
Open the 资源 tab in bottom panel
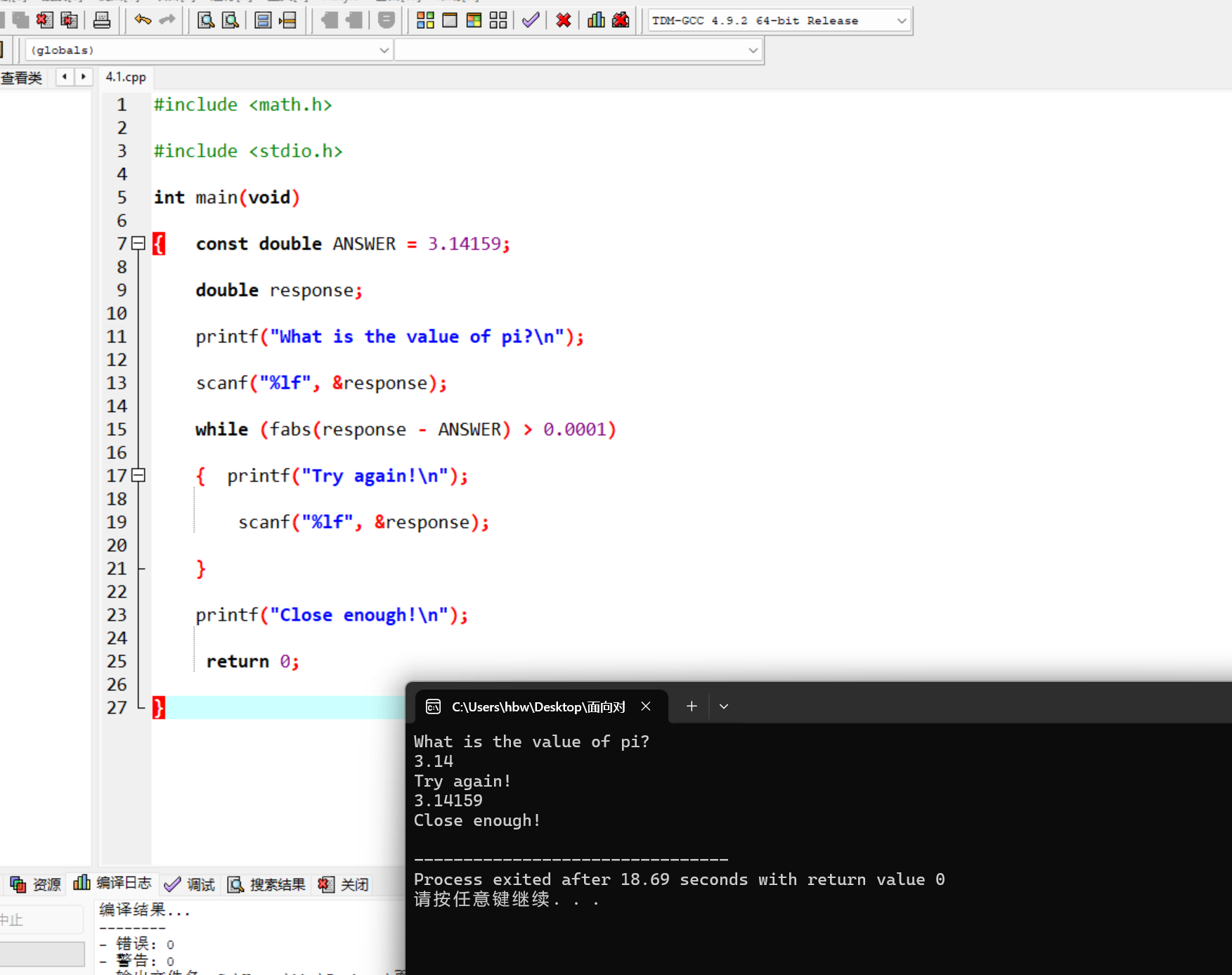(x=36, y=884)
